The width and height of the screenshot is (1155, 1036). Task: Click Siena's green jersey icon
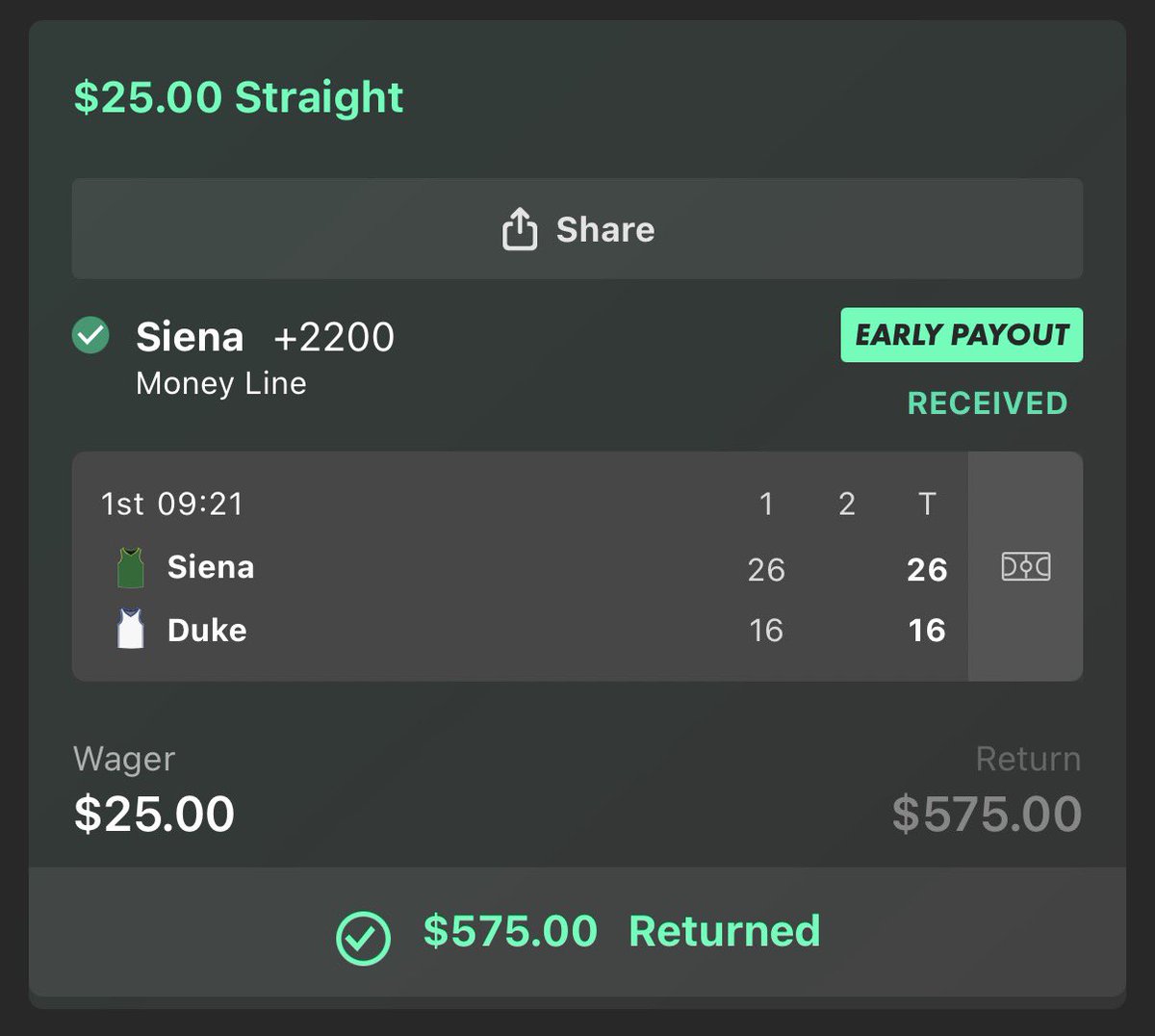click(x=130, y=568)
